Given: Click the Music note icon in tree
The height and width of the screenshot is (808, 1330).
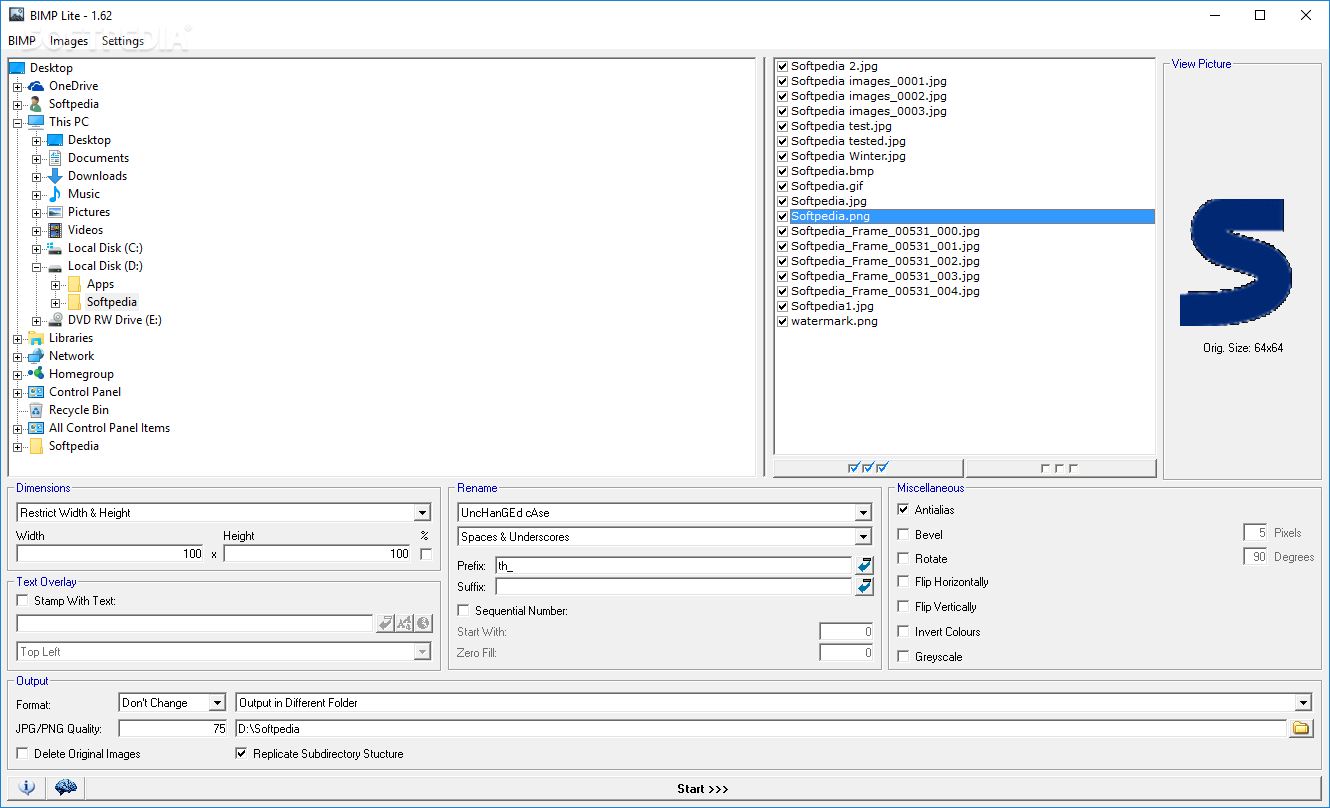Looking at the screenshot, I should click(x=55, y=194).
